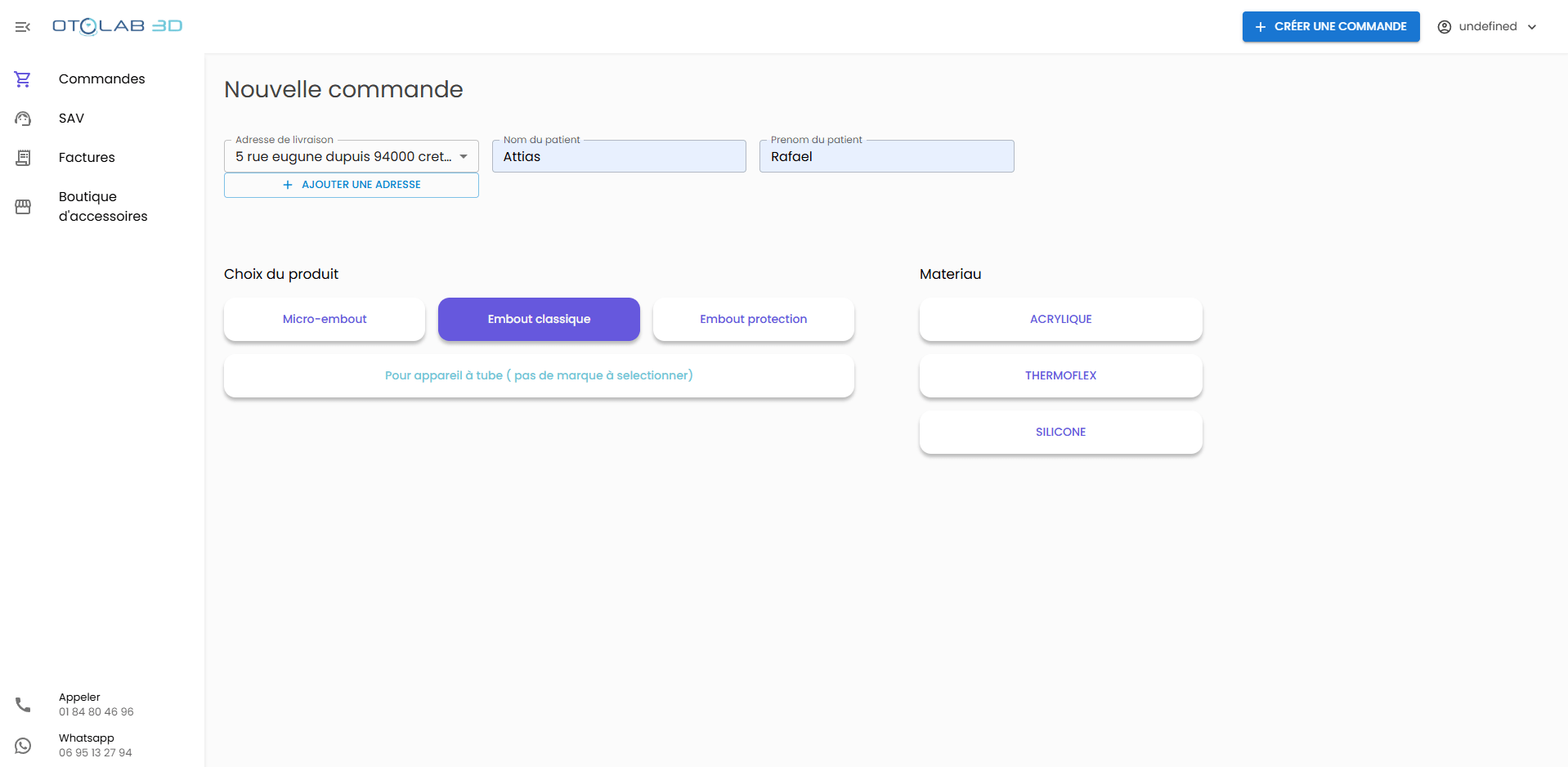The height and width of the screenshot is (767, 1568).
Task: Open Factures in the sidebar menu
Action: click(x=87, y=158)
